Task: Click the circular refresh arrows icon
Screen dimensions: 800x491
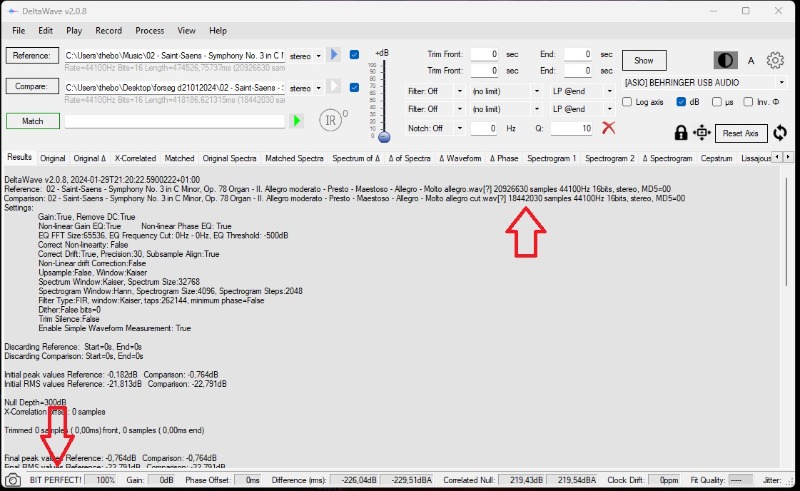Action: [780, 133]
